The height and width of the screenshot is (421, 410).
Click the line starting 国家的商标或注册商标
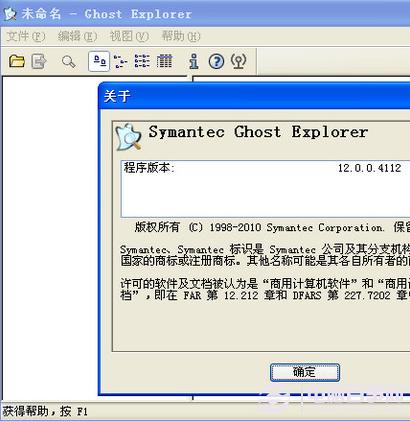(265, 261)
